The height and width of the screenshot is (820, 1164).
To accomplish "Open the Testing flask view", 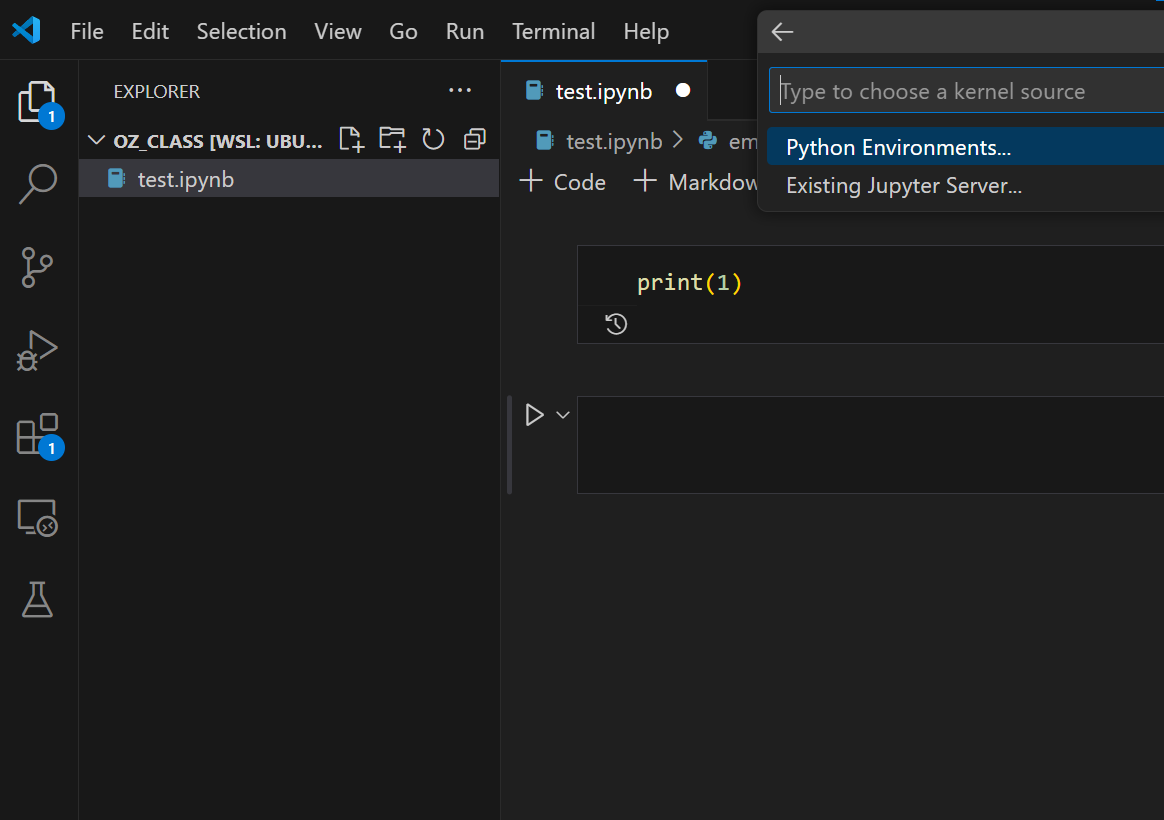I will tap(37, 600).
